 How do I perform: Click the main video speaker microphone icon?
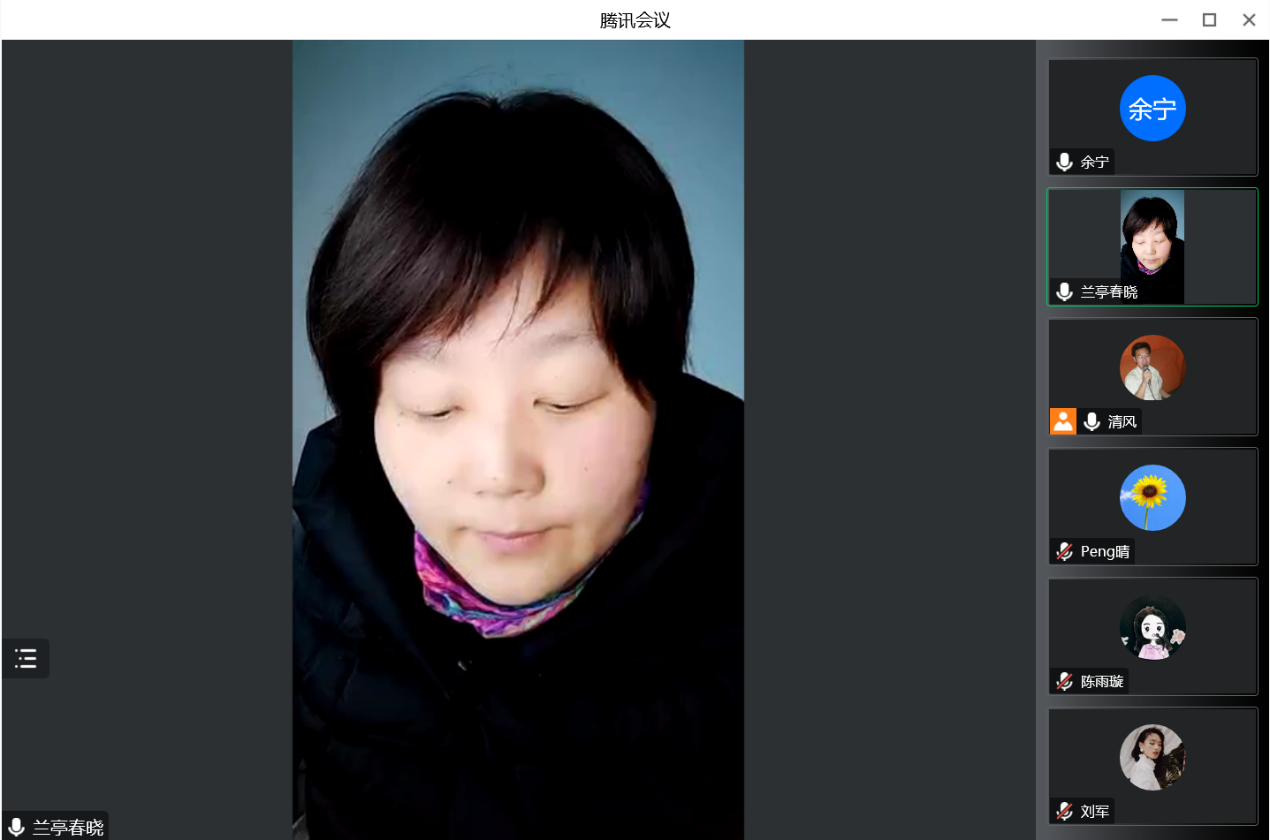coord(16,828)
